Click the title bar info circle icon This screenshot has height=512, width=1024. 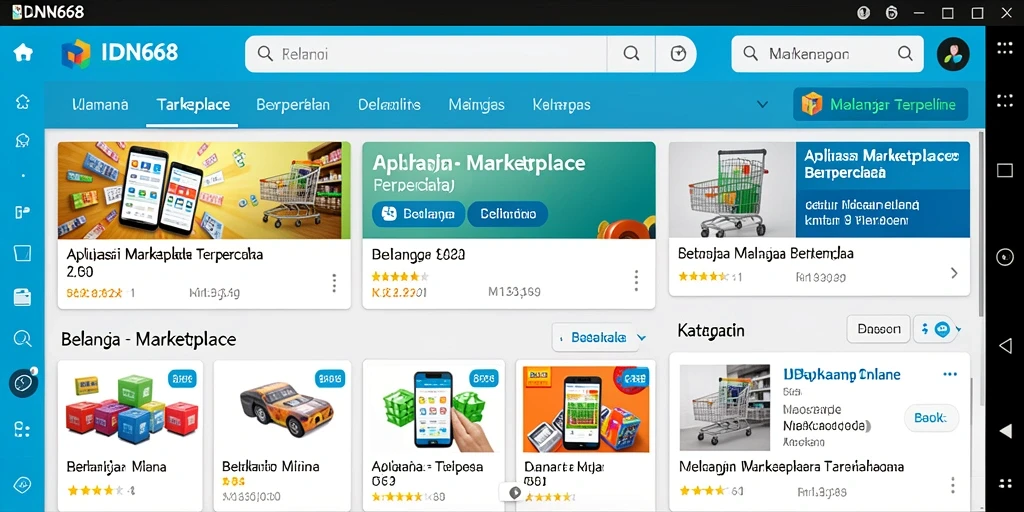click(x=863, y=13)
